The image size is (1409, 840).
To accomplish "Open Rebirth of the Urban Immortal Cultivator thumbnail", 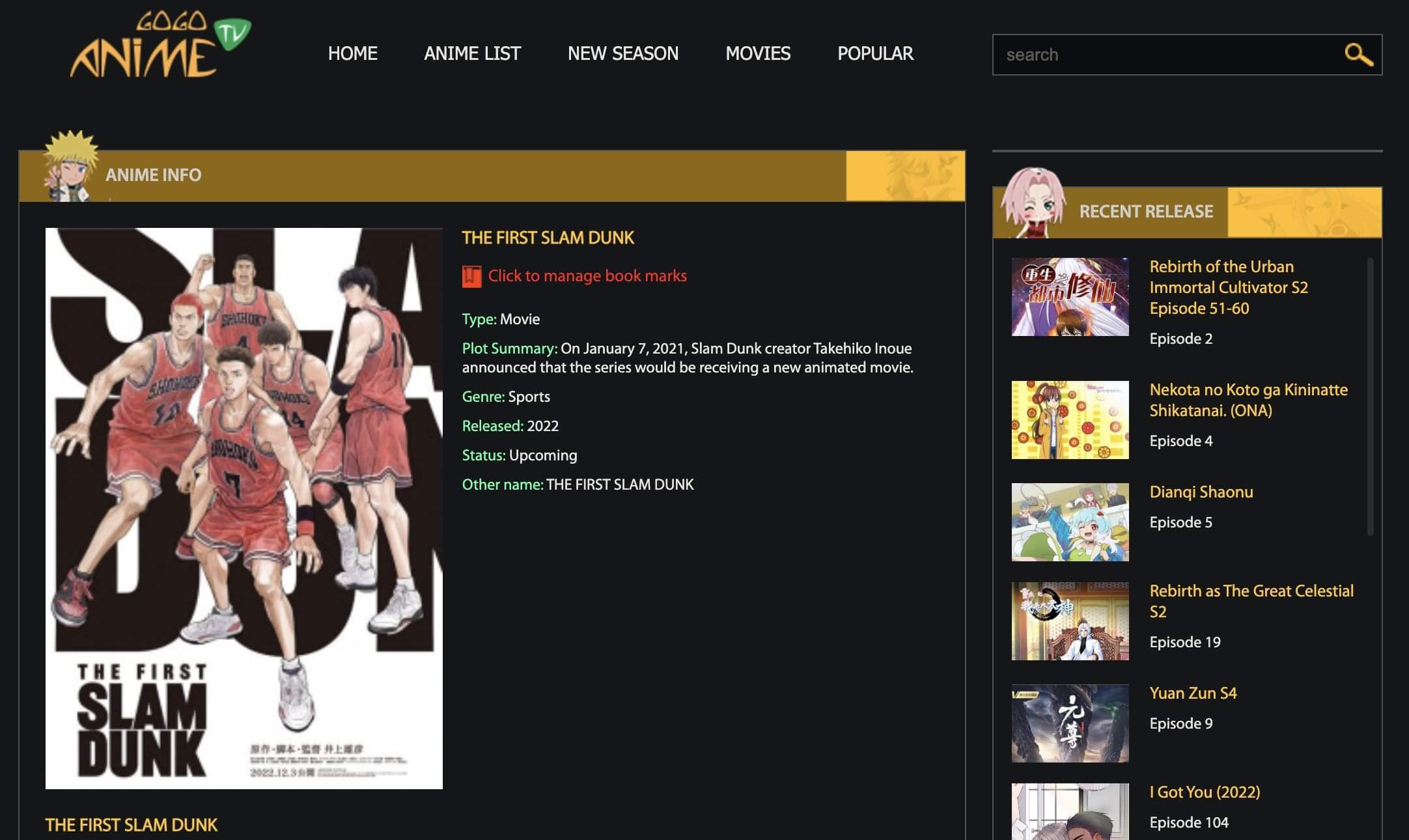I will click(1070, 297).
